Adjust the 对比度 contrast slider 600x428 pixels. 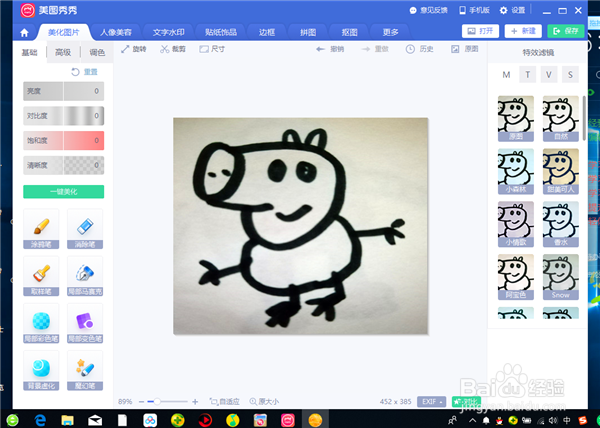click(x=64, y=116)
